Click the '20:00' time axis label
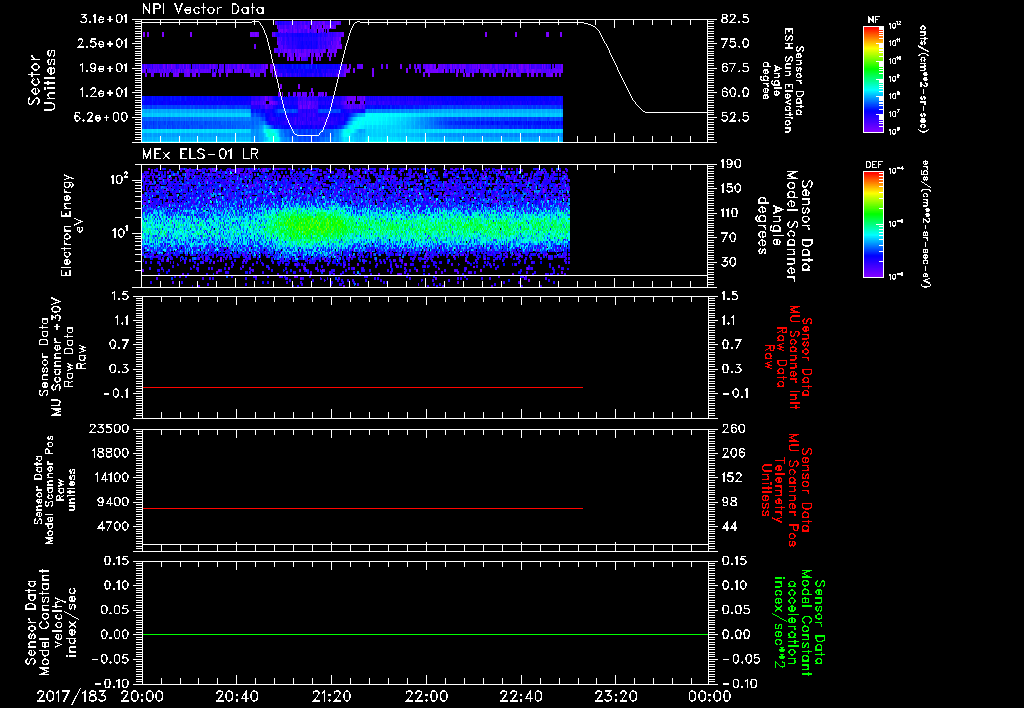 (x=142, y=696)
